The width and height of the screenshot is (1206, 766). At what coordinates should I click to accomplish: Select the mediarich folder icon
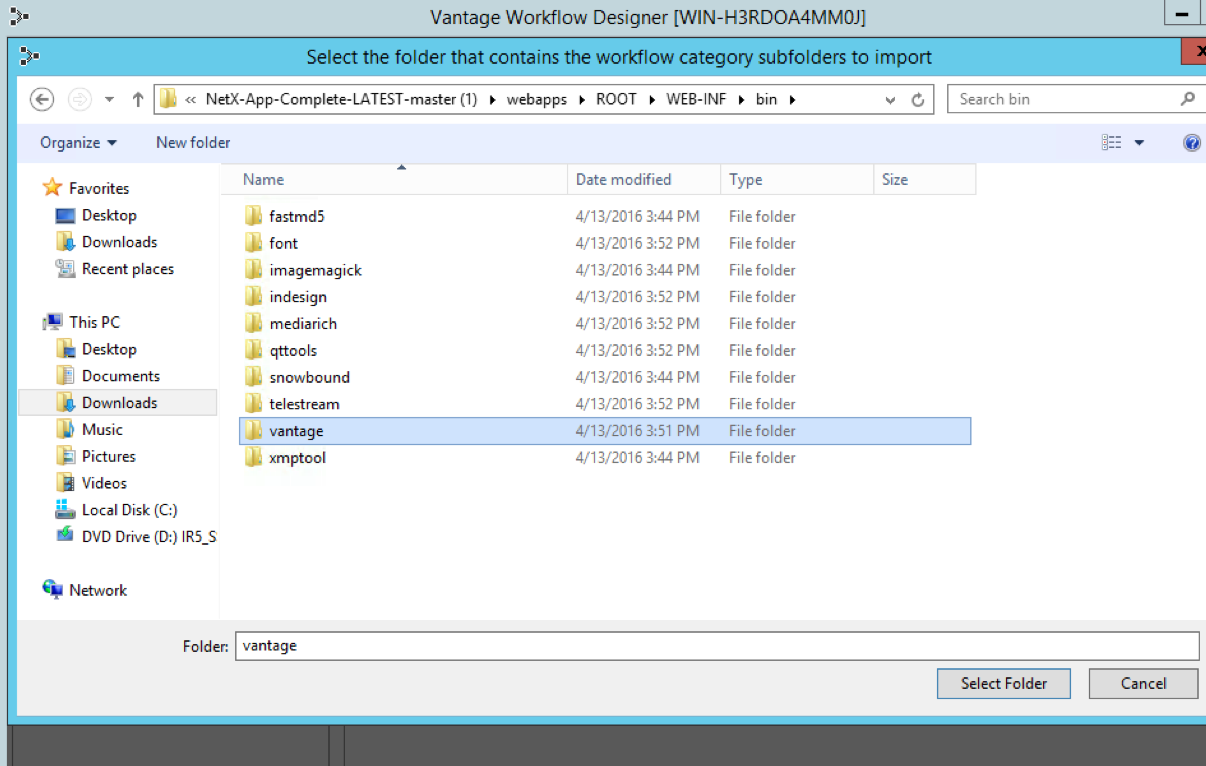[254, 324]
